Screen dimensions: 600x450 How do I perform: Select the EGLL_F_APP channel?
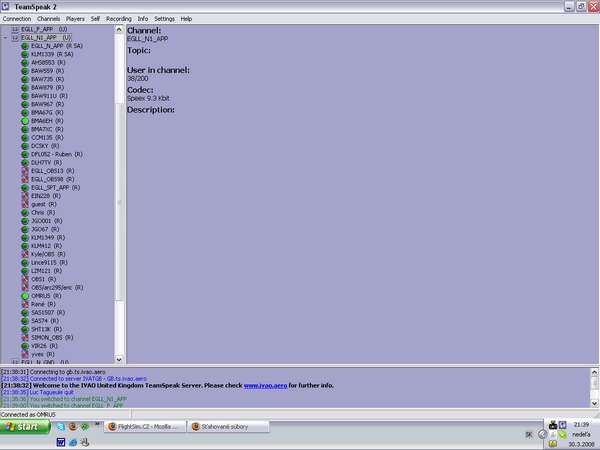pyautogui.click(x=44, y=29)
